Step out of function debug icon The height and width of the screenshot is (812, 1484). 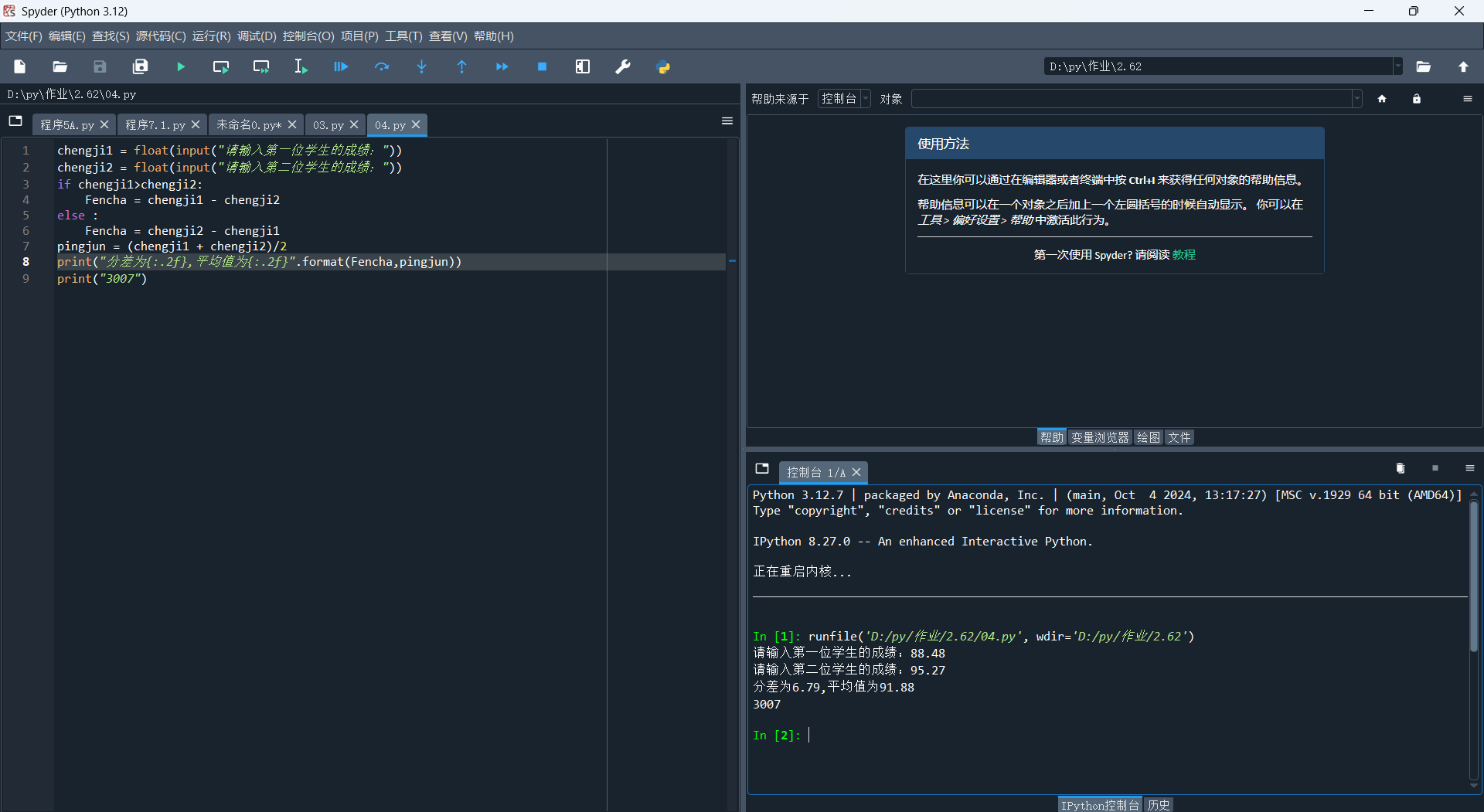[x=462, y=67]
